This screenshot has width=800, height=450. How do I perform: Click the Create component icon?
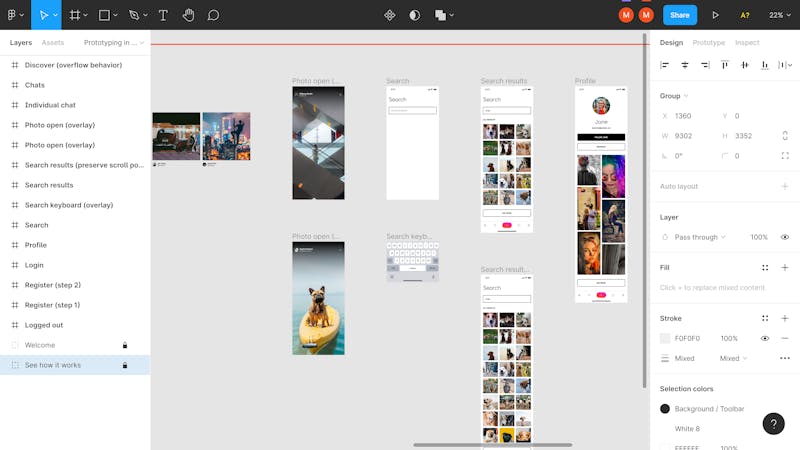[x=390, y=15]
